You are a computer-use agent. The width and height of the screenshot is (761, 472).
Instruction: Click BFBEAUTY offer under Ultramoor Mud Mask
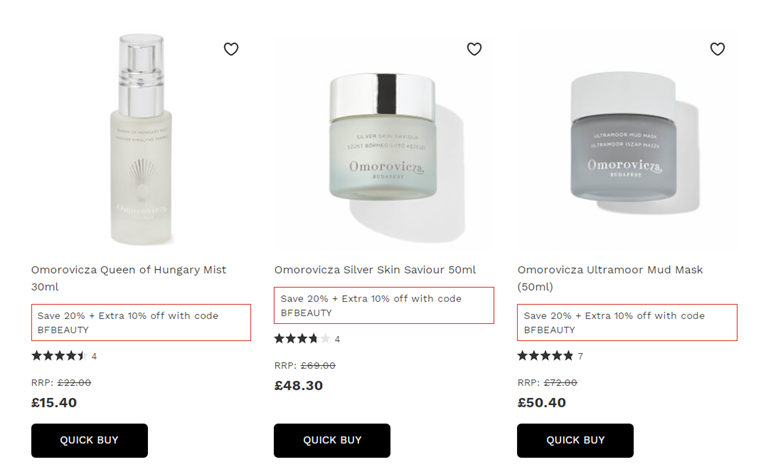click(627, 323)
